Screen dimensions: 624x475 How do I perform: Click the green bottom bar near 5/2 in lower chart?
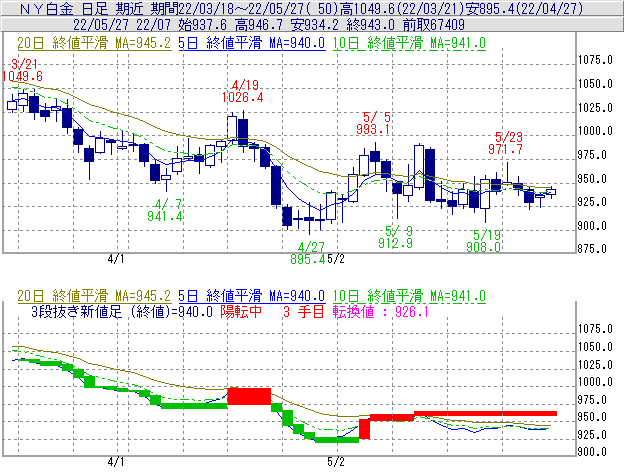pos(337,440)
